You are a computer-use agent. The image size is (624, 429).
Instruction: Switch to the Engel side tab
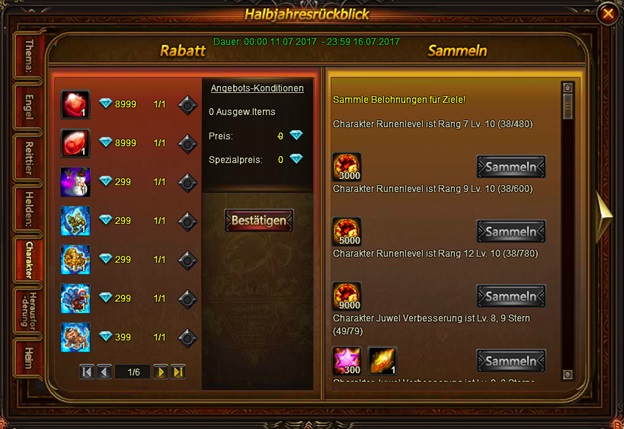[x=29, y=107]
